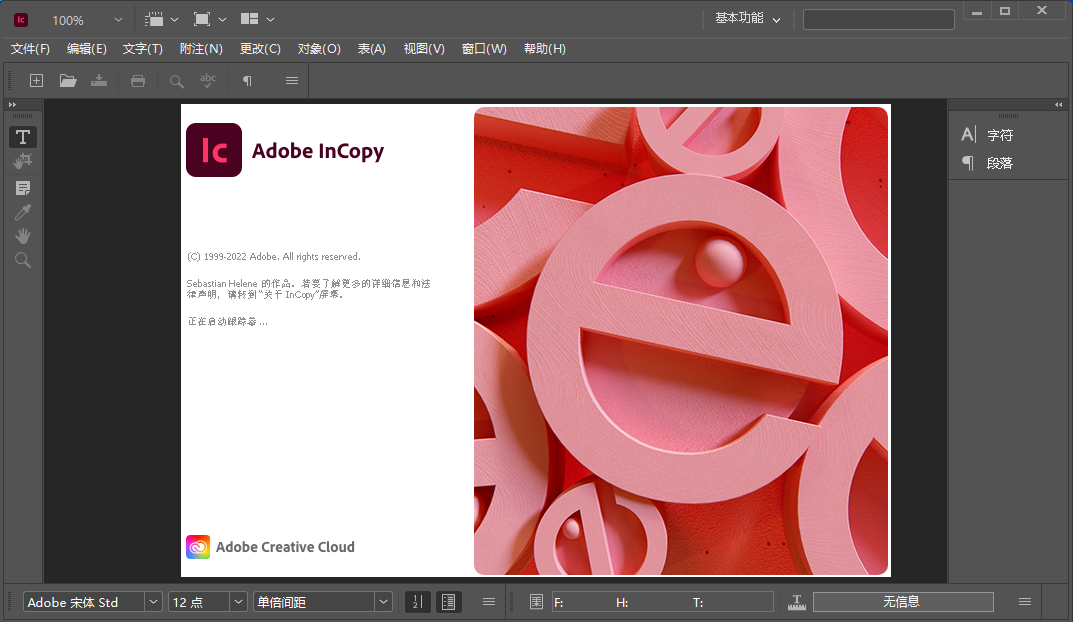Collapse the right panel dock arrows
Viewport: 1073px width, 622px height.
[1059, 105]
